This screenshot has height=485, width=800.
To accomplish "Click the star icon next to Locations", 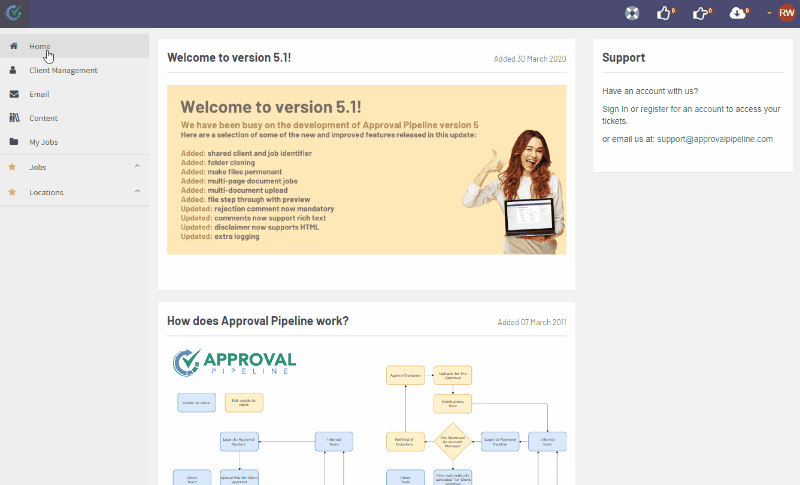I will tap(12, 192).
